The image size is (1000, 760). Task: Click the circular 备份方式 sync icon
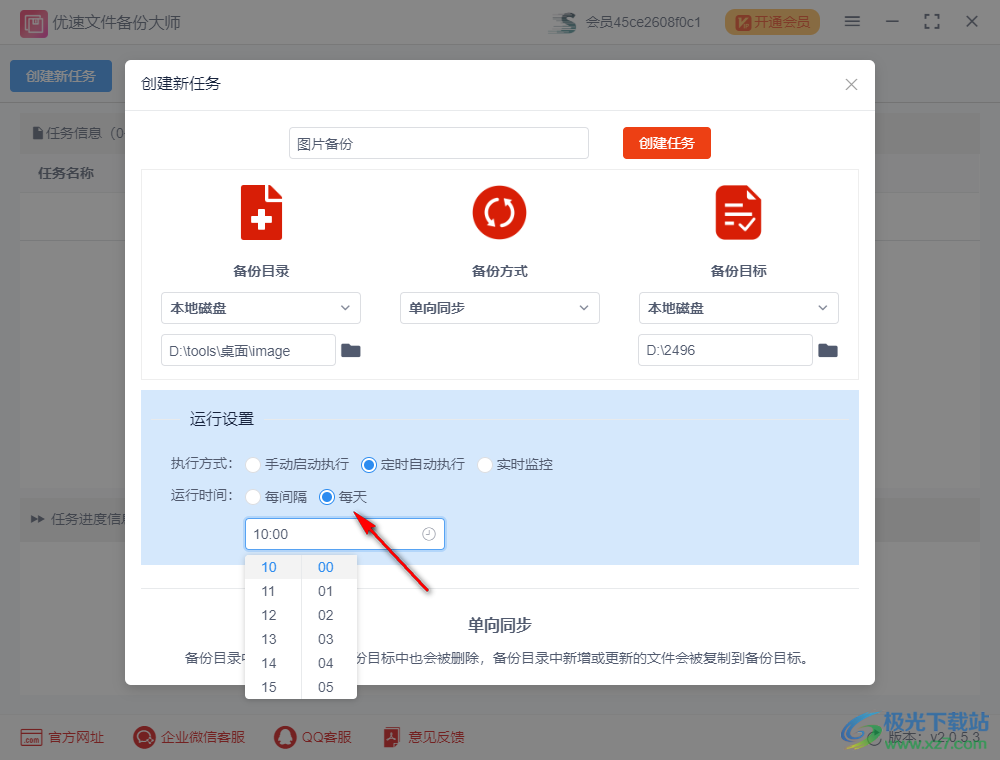[x=499, y=212]
